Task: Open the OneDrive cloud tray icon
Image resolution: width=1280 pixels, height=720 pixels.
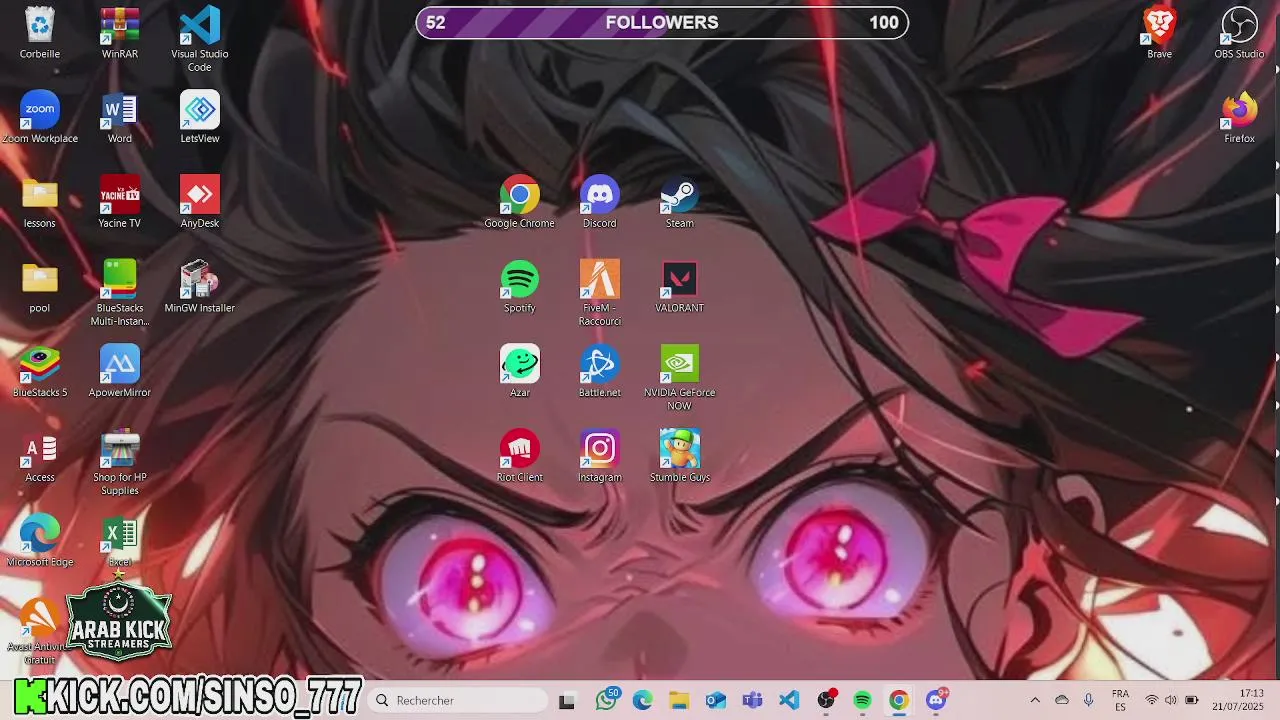Action: point(1062,700)
